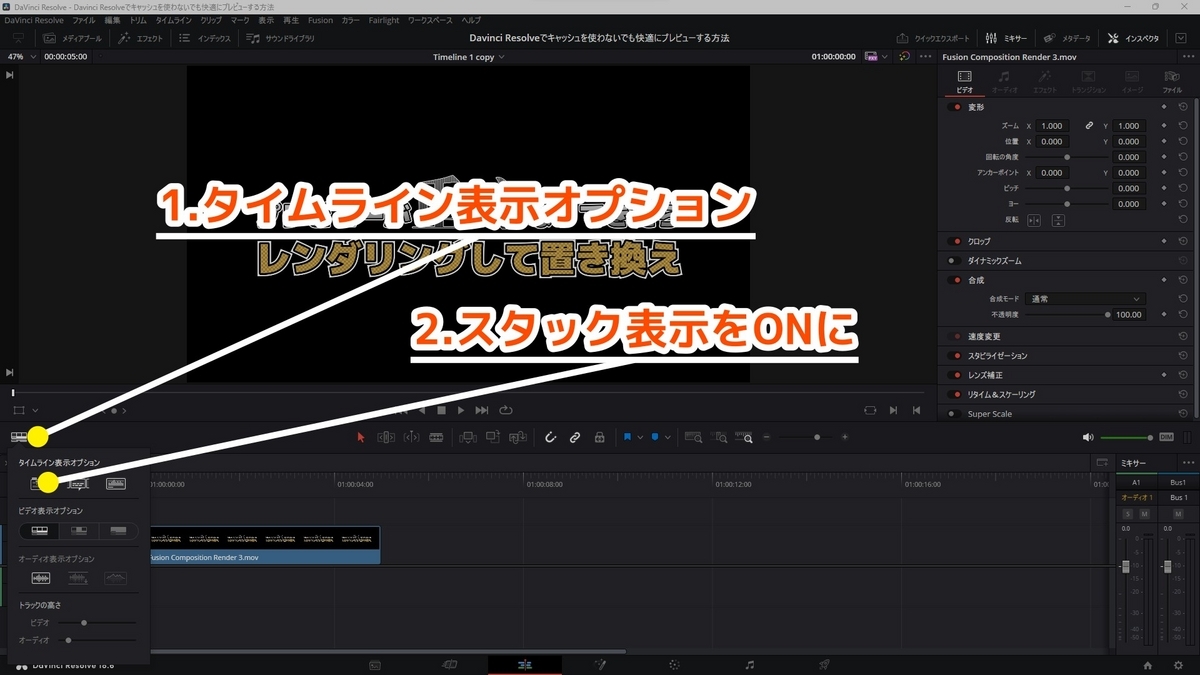The height and width of the screenshot is (675, 1200).
Task: Select the Blade edit mode tool
Action: pos(434,437)
